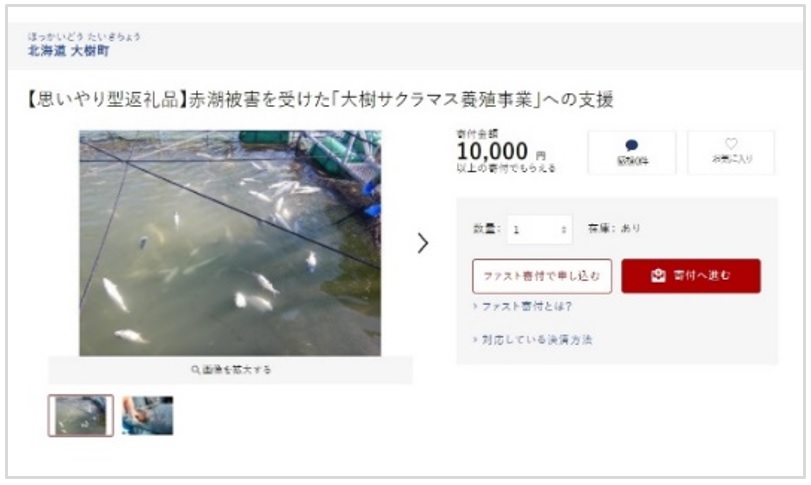Open the ファスト寄付とは? link
The width and height of the screenshot is (811, 485).
[522, 307]
